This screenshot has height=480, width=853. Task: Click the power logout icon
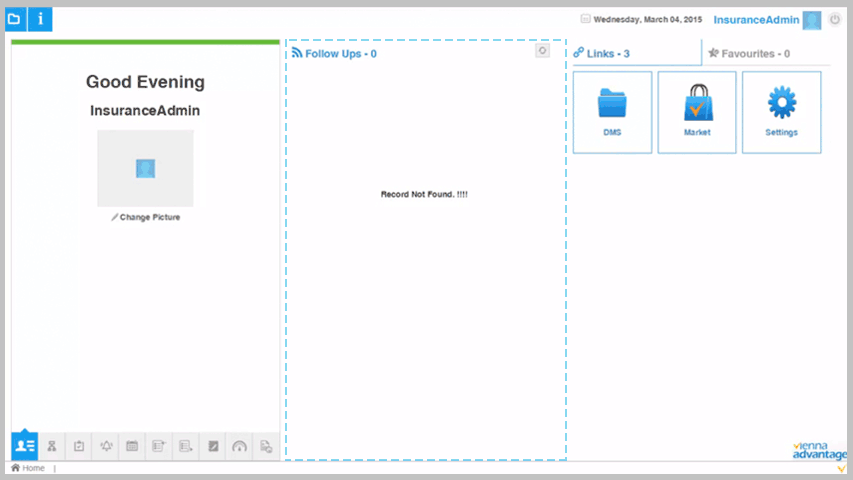tap(835, 20)
